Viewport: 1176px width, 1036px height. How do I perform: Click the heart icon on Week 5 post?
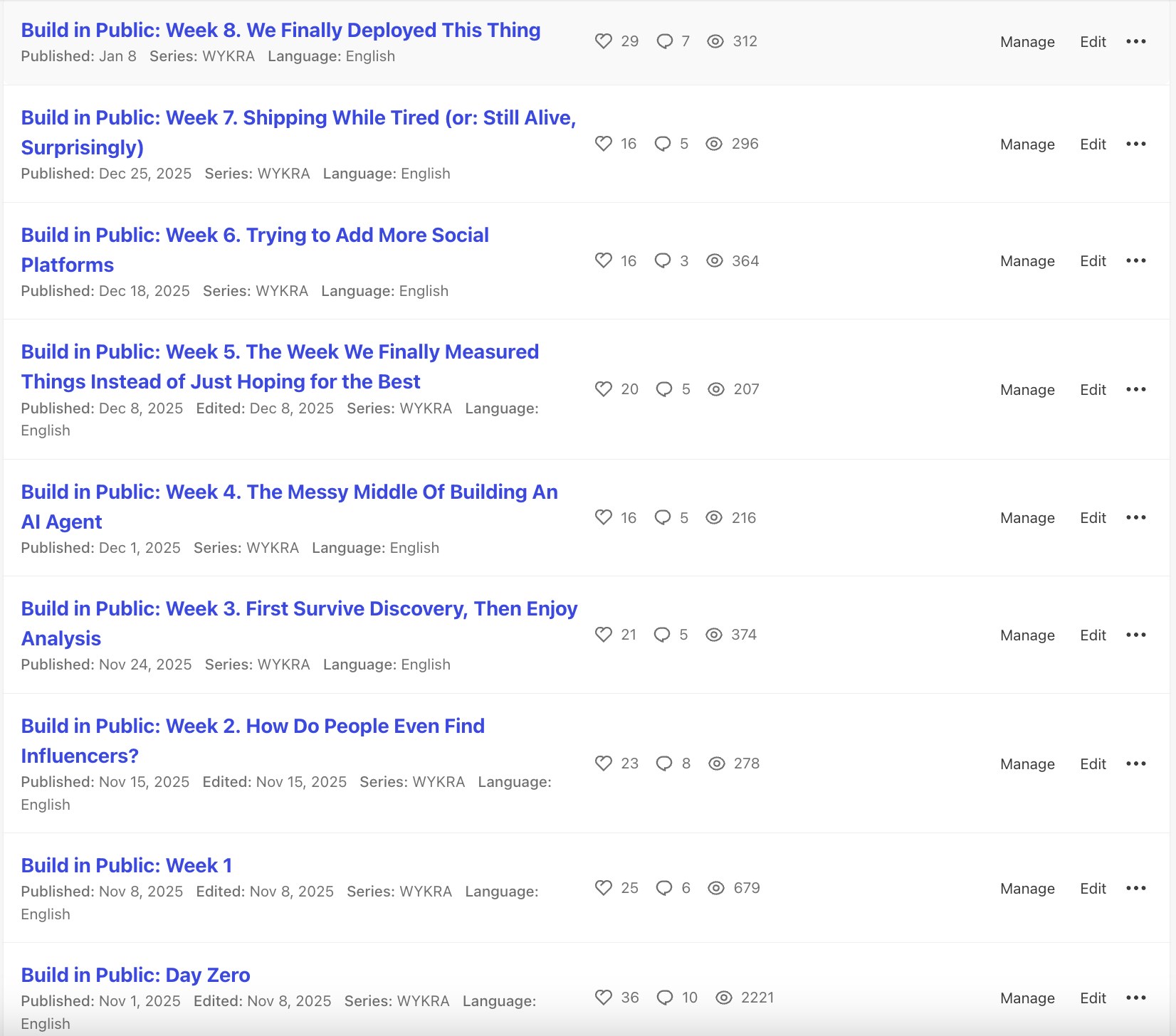(x=604, y=389)
